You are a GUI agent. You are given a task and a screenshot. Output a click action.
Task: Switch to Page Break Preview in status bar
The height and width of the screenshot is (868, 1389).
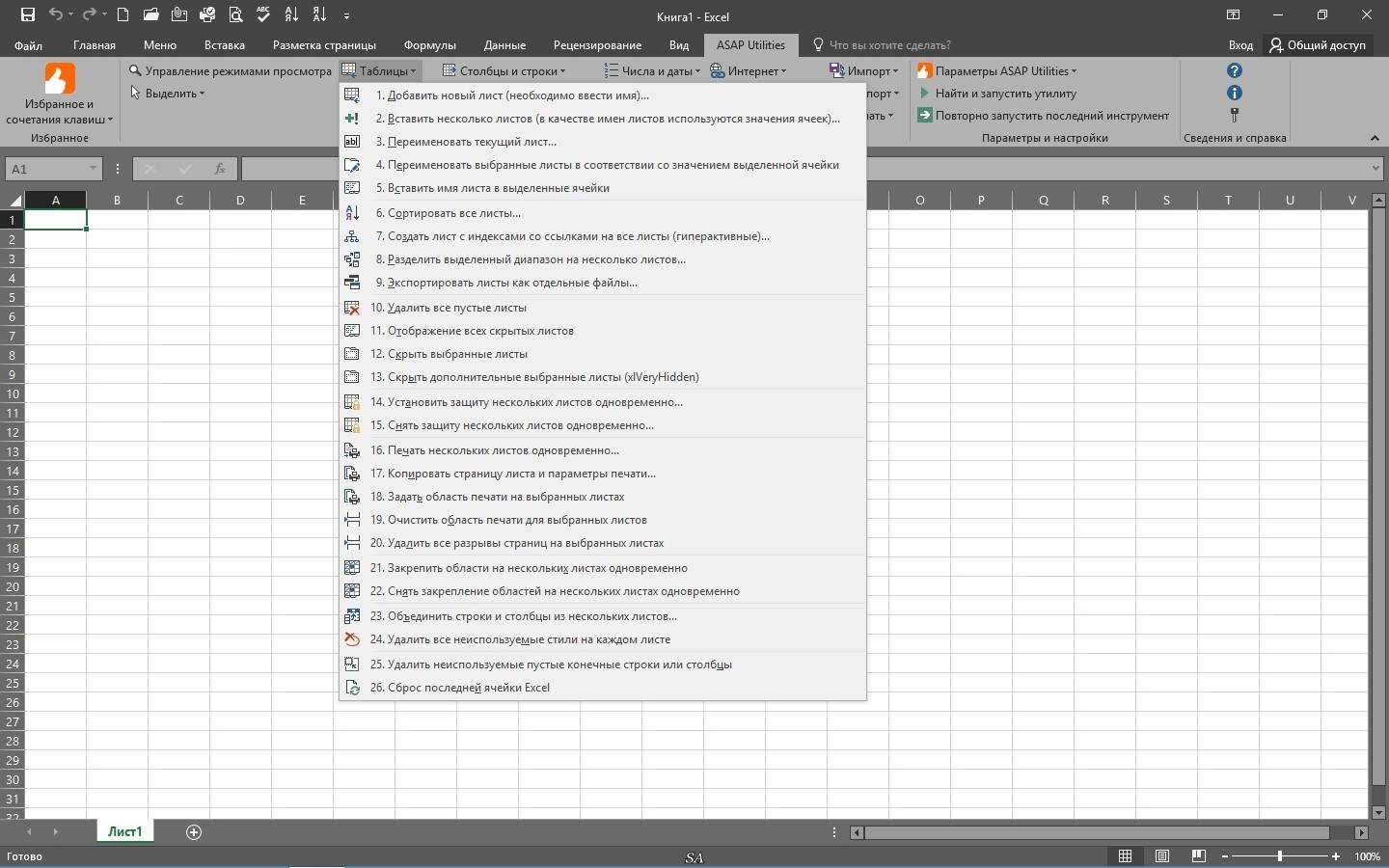coord(1199,856)
